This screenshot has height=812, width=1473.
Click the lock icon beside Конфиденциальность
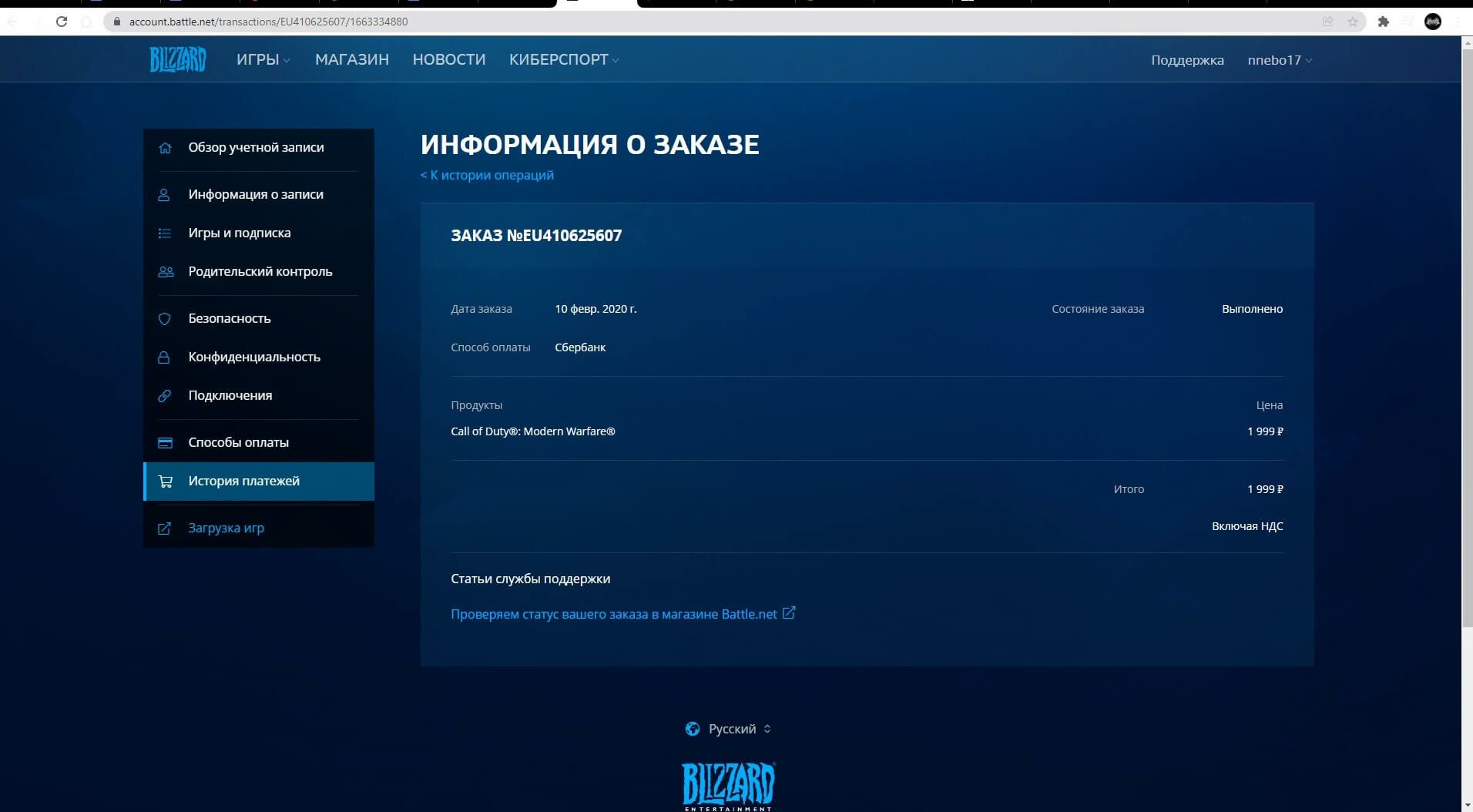tap(164, 357)
